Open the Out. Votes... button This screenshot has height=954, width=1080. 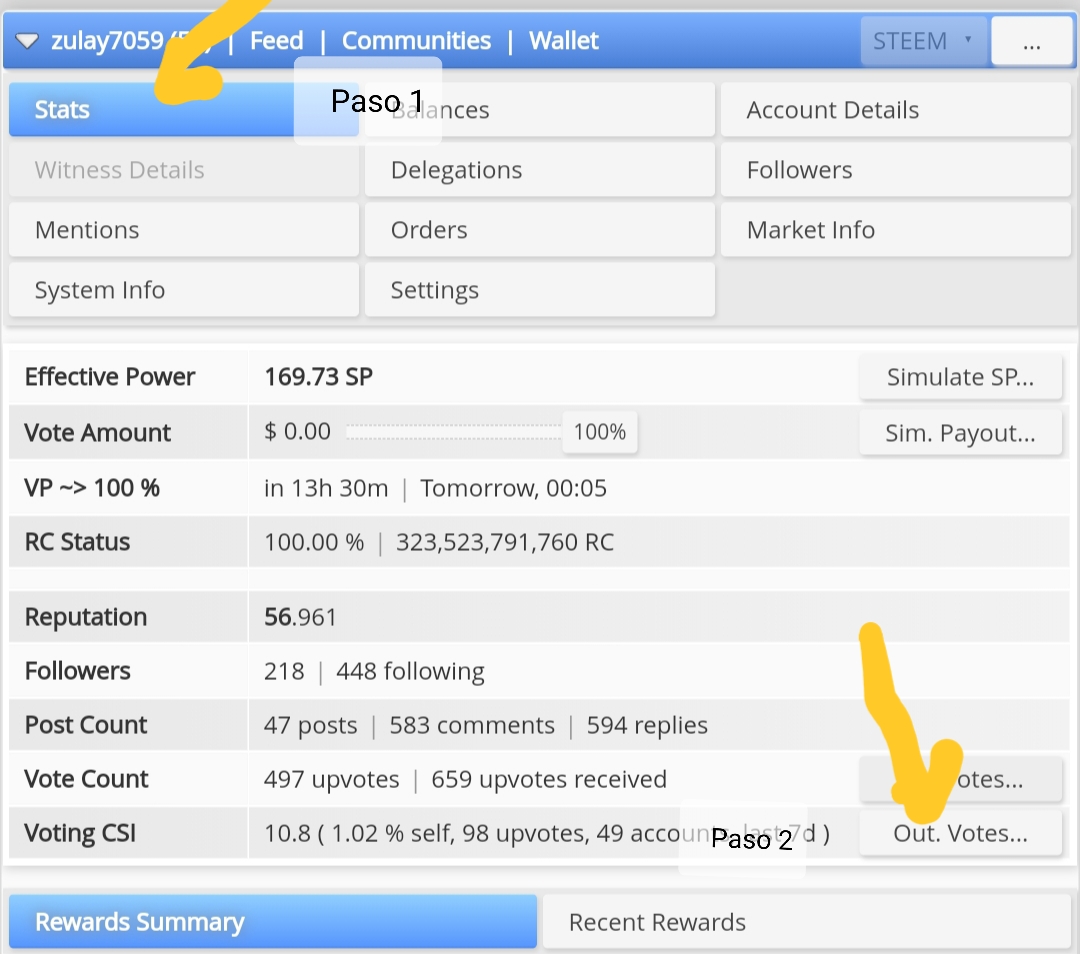point(960,833)
